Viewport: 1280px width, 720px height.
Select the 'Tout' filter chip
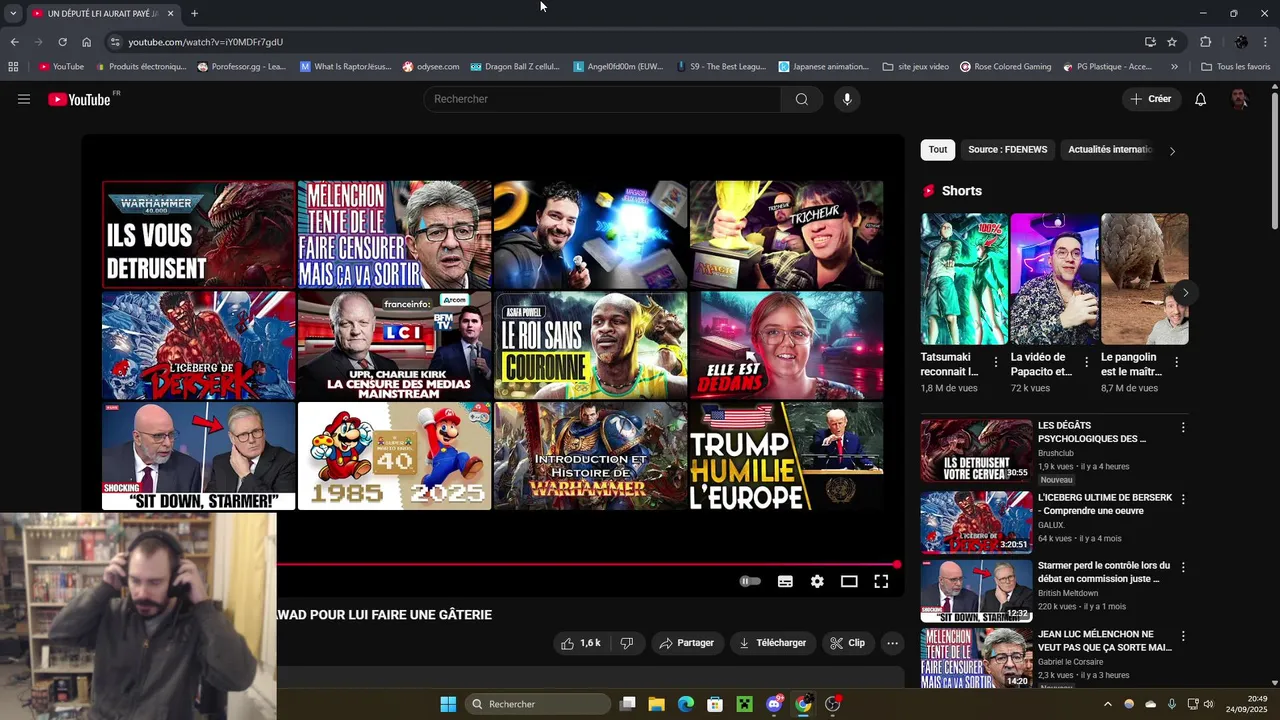pyautogui.click(x=937, y=150)
